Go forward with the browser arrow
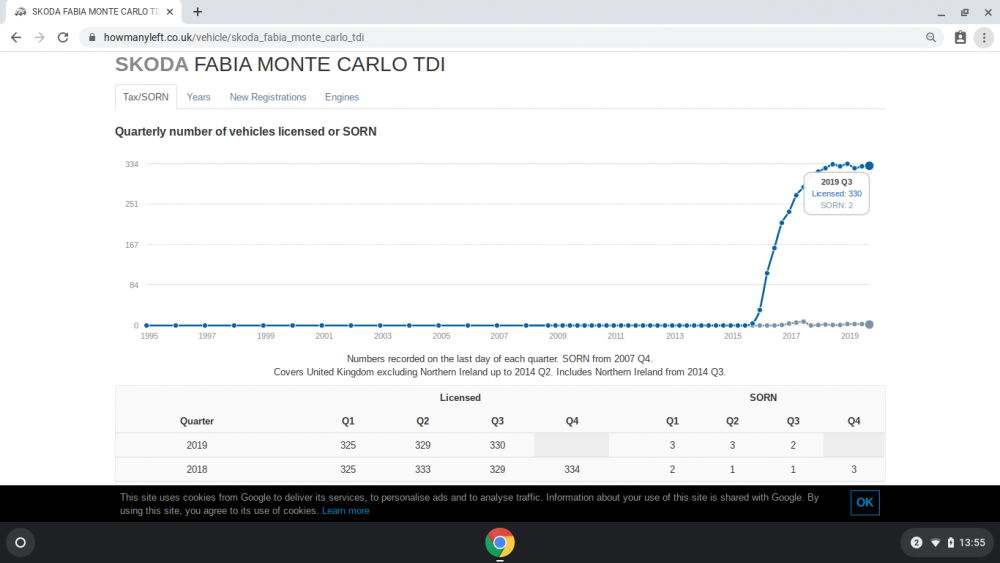This screenshot has width=1000, height=563. tap(40, 38)
